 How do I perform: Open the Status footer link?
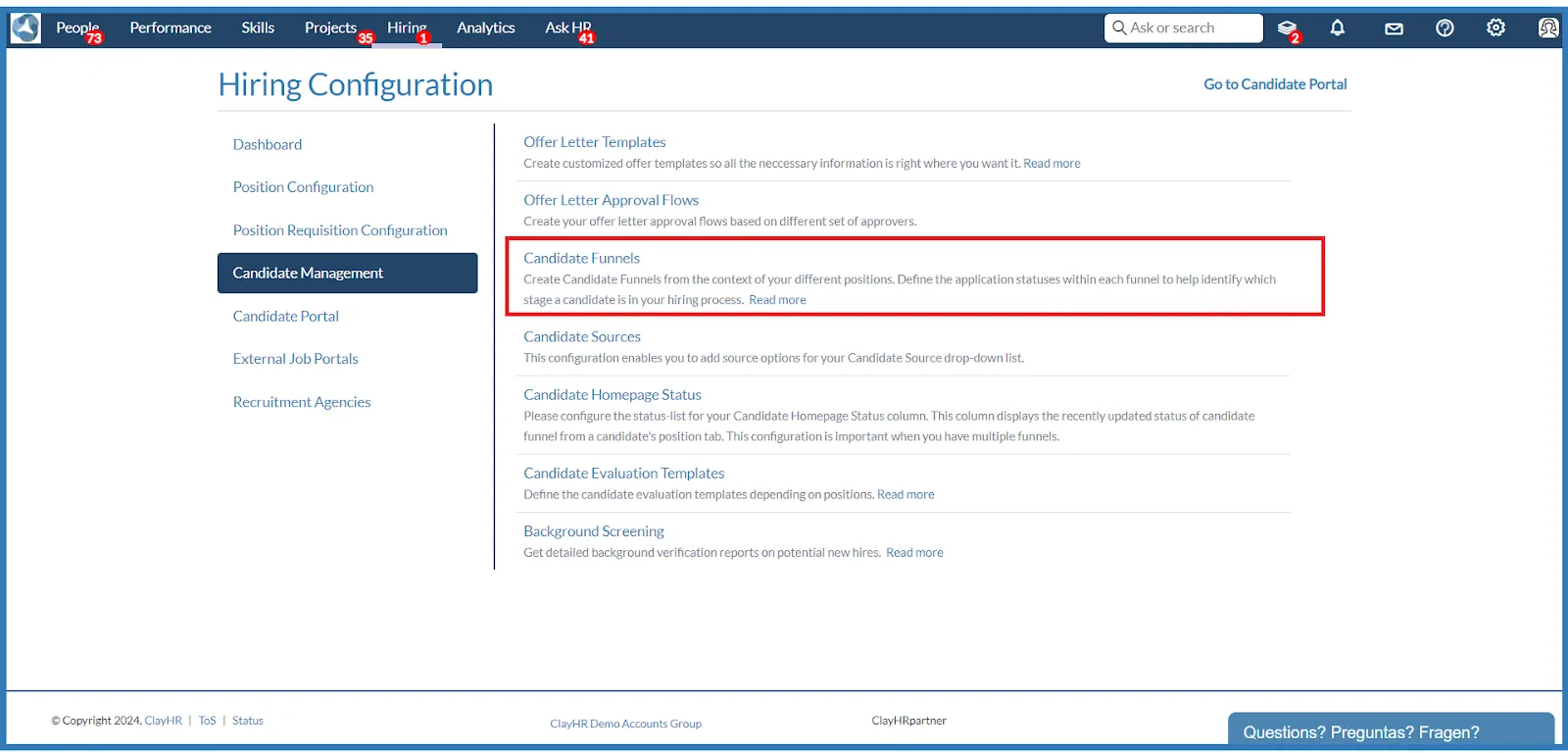pyautogui.click(x=248, y=721)
